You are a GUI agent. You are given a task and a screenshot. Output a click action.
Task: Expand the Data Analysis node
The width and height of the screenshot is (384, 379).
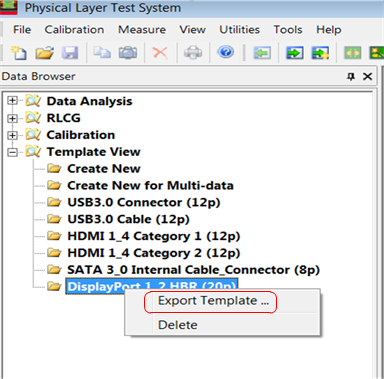click(12, 101)
